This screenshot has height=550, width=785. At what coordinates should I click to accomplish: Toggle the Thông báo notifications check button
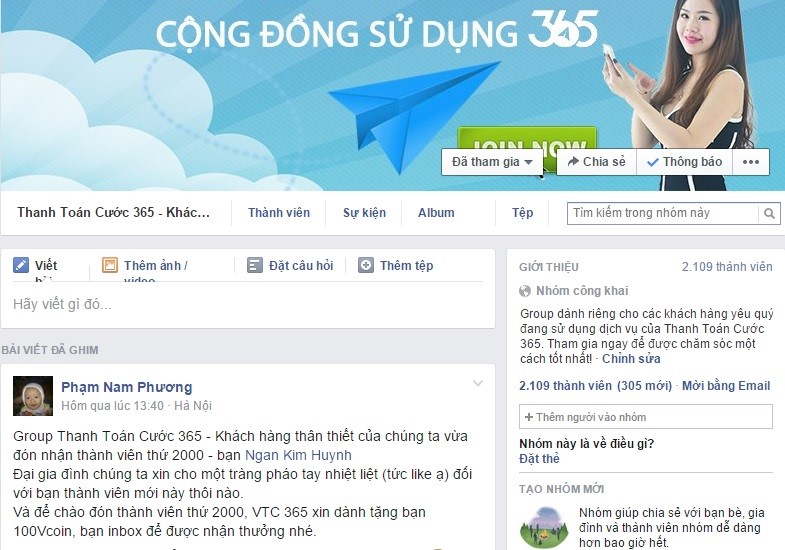coord(684,162)
